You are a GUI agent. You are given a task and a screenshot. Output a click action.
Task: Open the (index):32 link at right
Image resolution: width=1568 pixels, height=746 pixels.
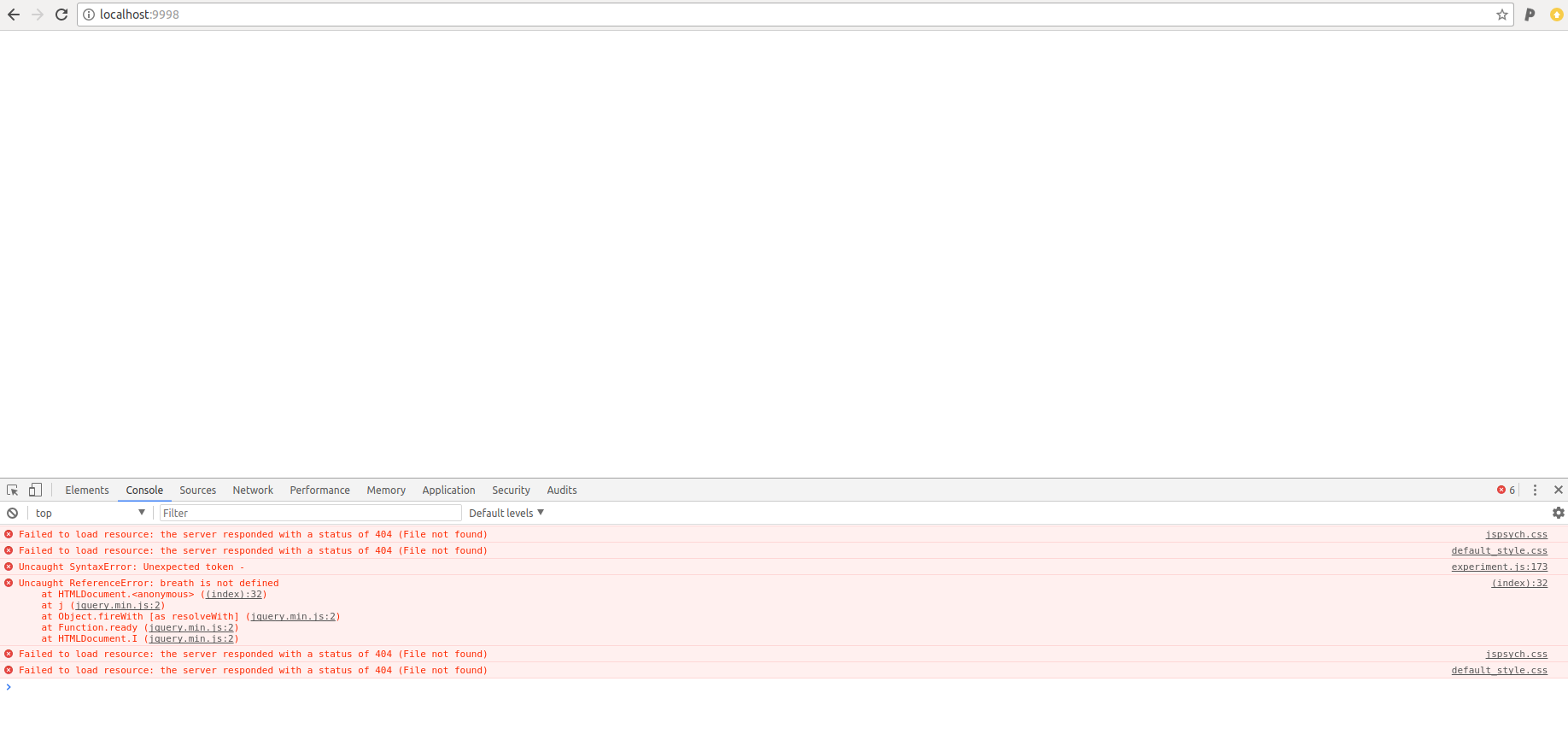1519,583
